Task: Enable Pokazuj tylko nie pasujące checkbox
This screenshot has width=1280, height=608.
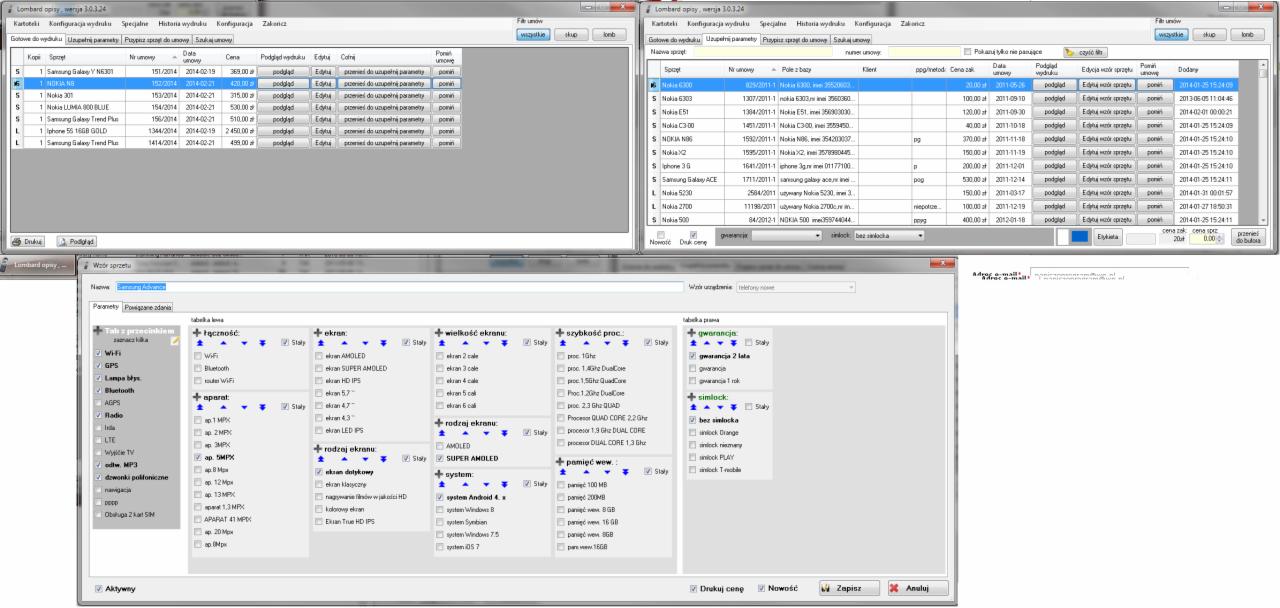Action: coord(966,51)
